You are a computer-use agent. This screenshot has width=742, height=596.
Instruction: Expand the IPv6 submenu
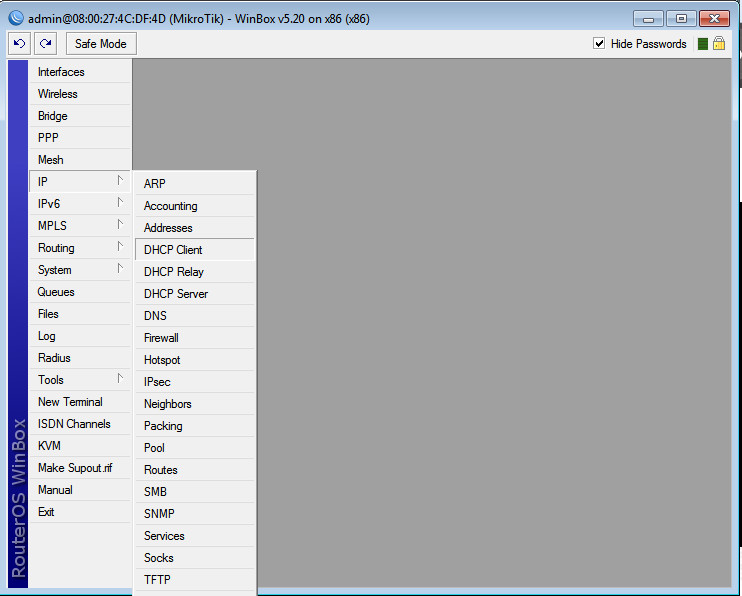[80, 204]
